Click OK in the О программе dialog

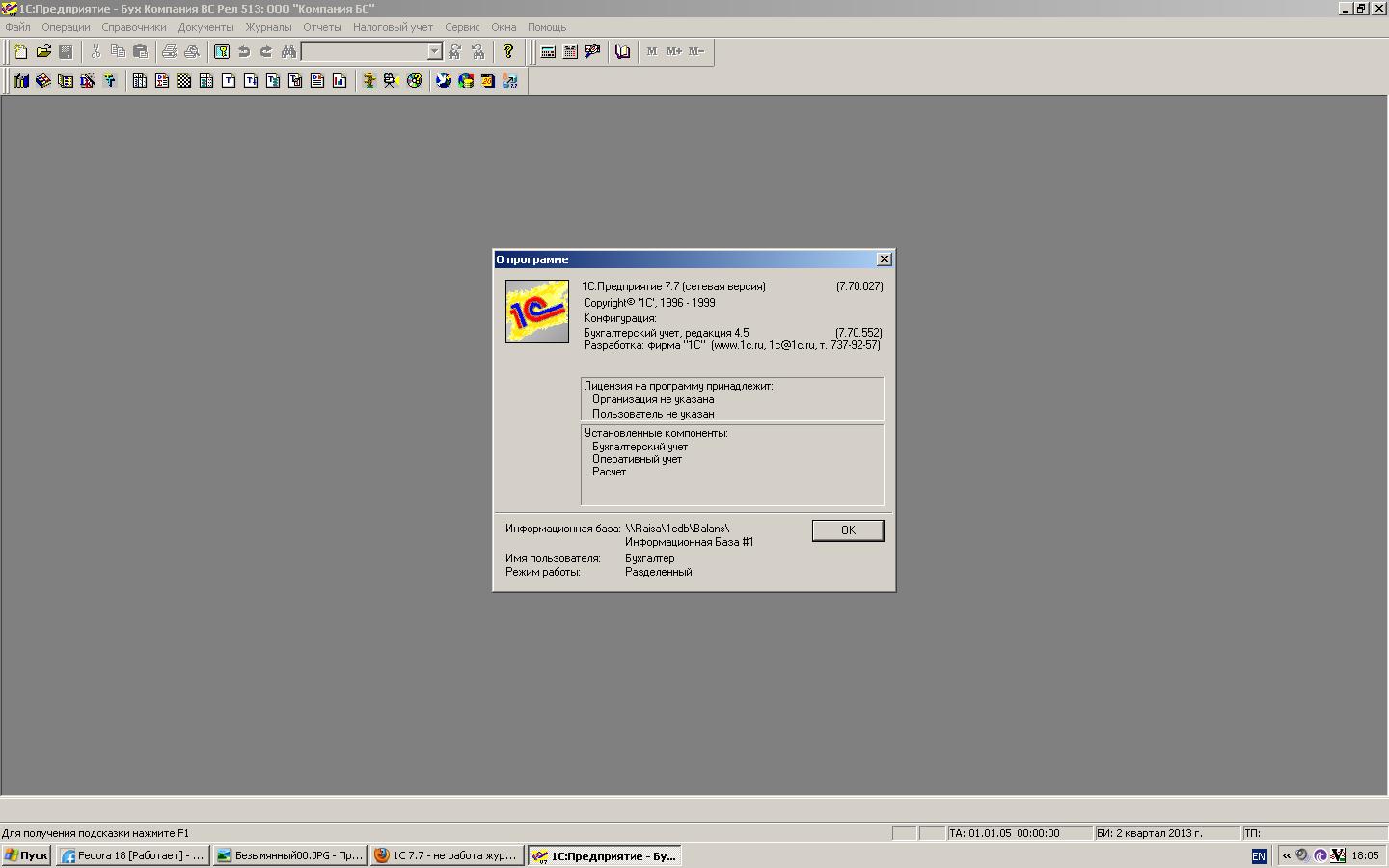point(848,530)
